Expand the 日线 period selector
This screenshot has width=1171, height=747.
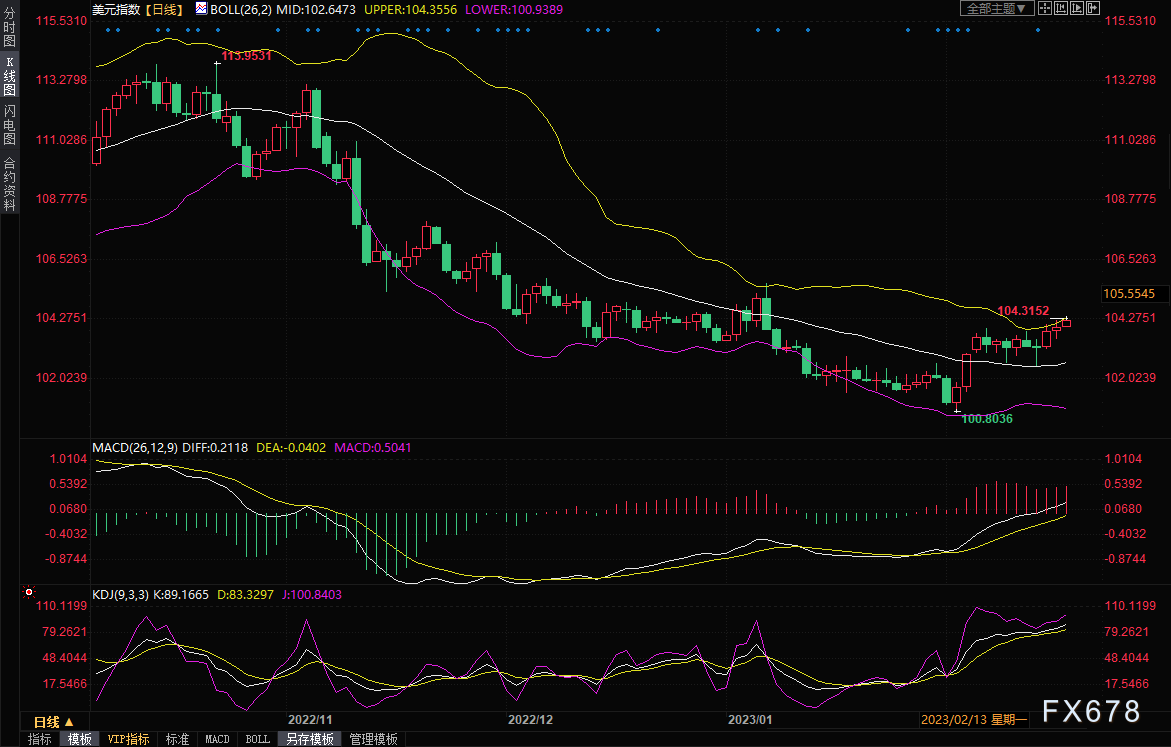coord(53,722)
